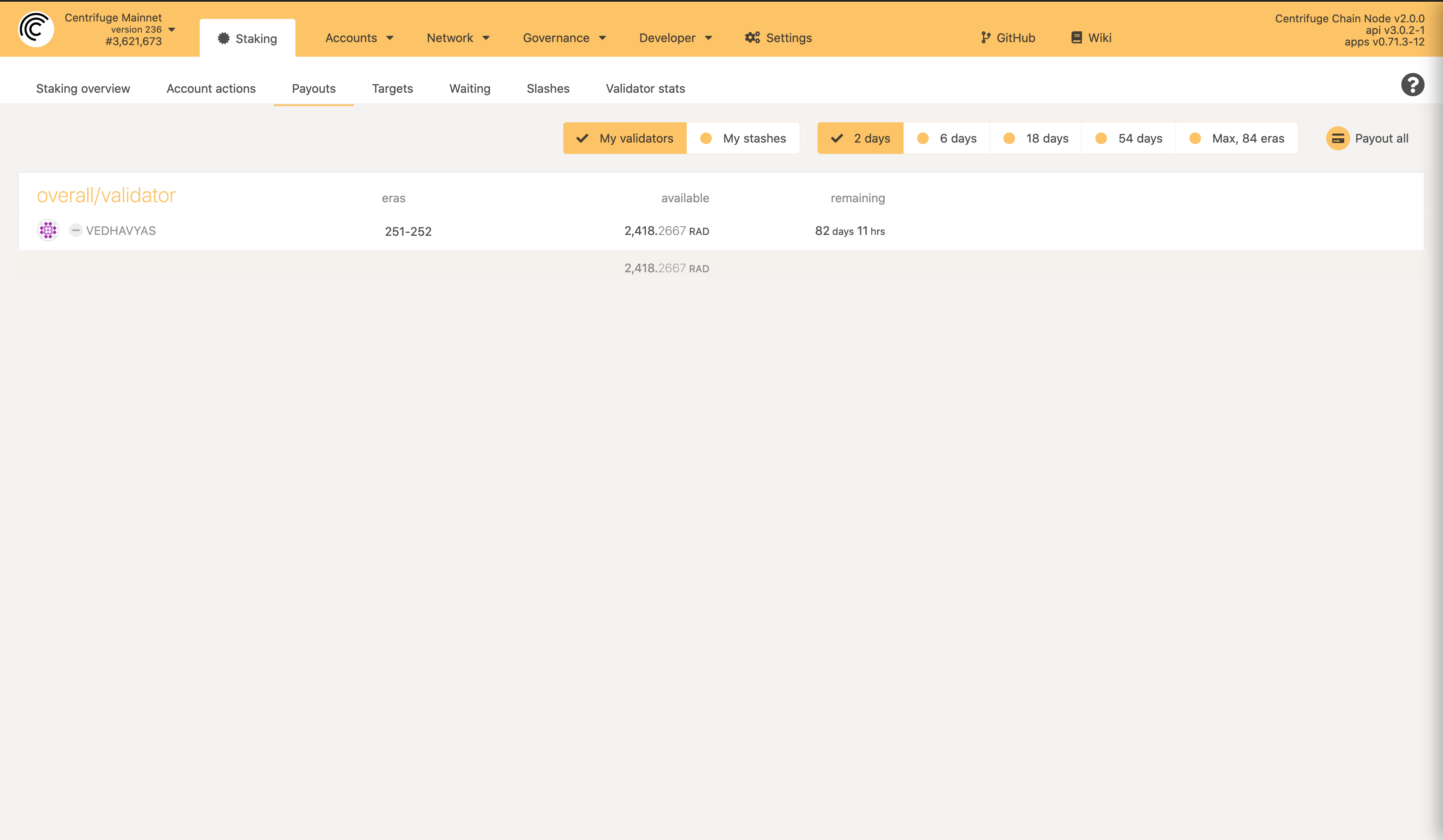Image resolution: width=1443 pixels, height=840 pixels.
Task: Click the version 236 label
Action: tap(136, 29)
